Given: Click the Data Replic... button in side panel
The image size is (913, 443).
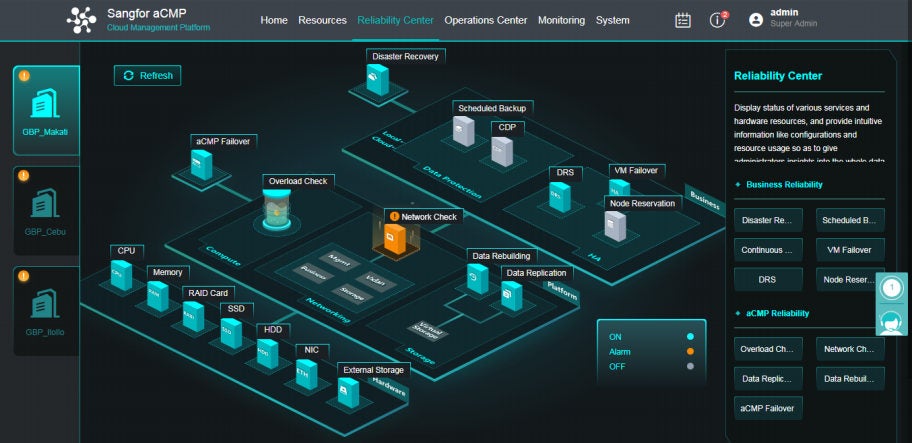Looking at the screenshot, I should (x=768, y=379).
